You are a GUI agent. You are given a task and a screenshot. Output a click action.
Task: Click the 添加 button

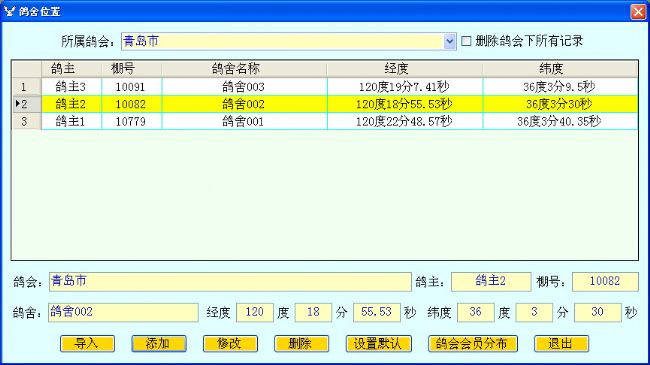159,343
